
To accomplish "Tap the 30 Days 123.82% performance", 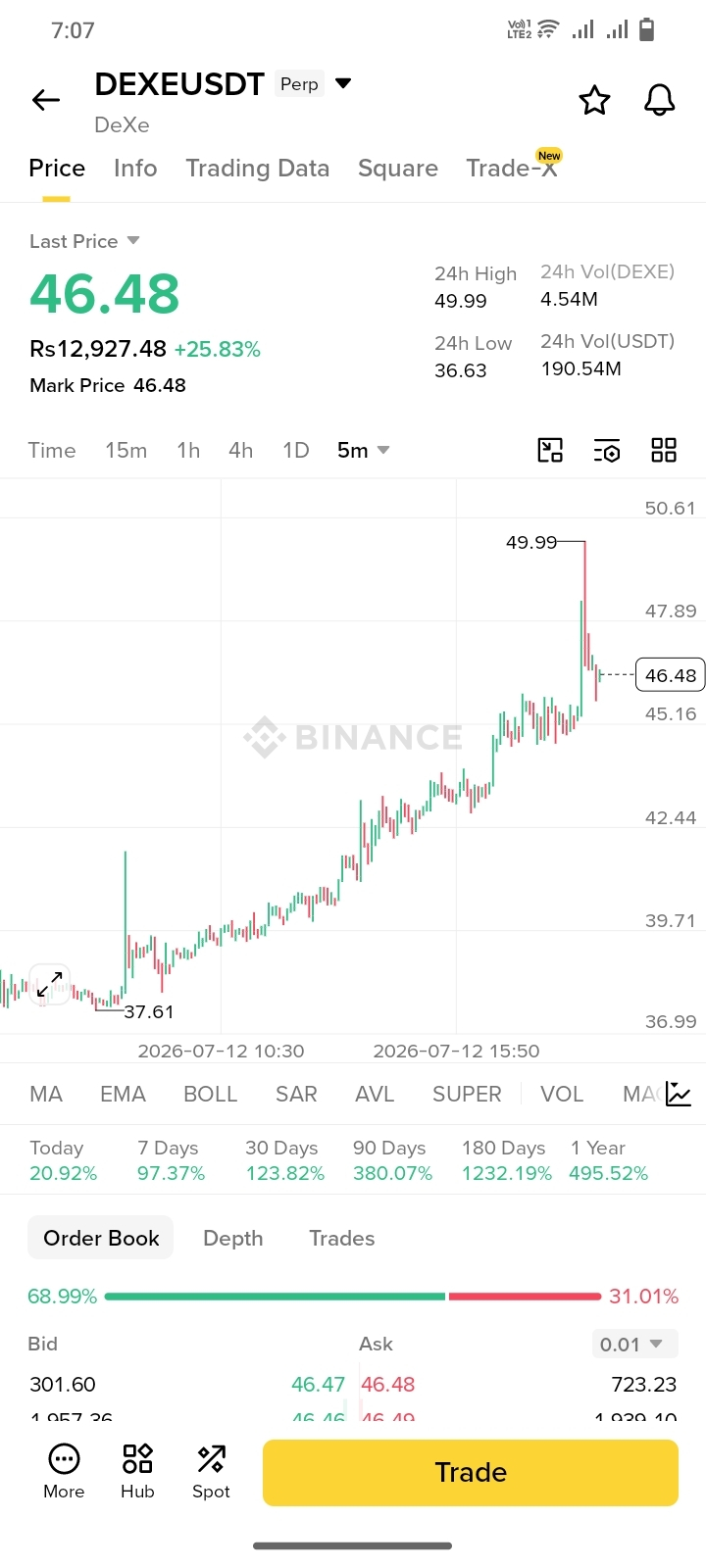I will (x=284, y=1160).
